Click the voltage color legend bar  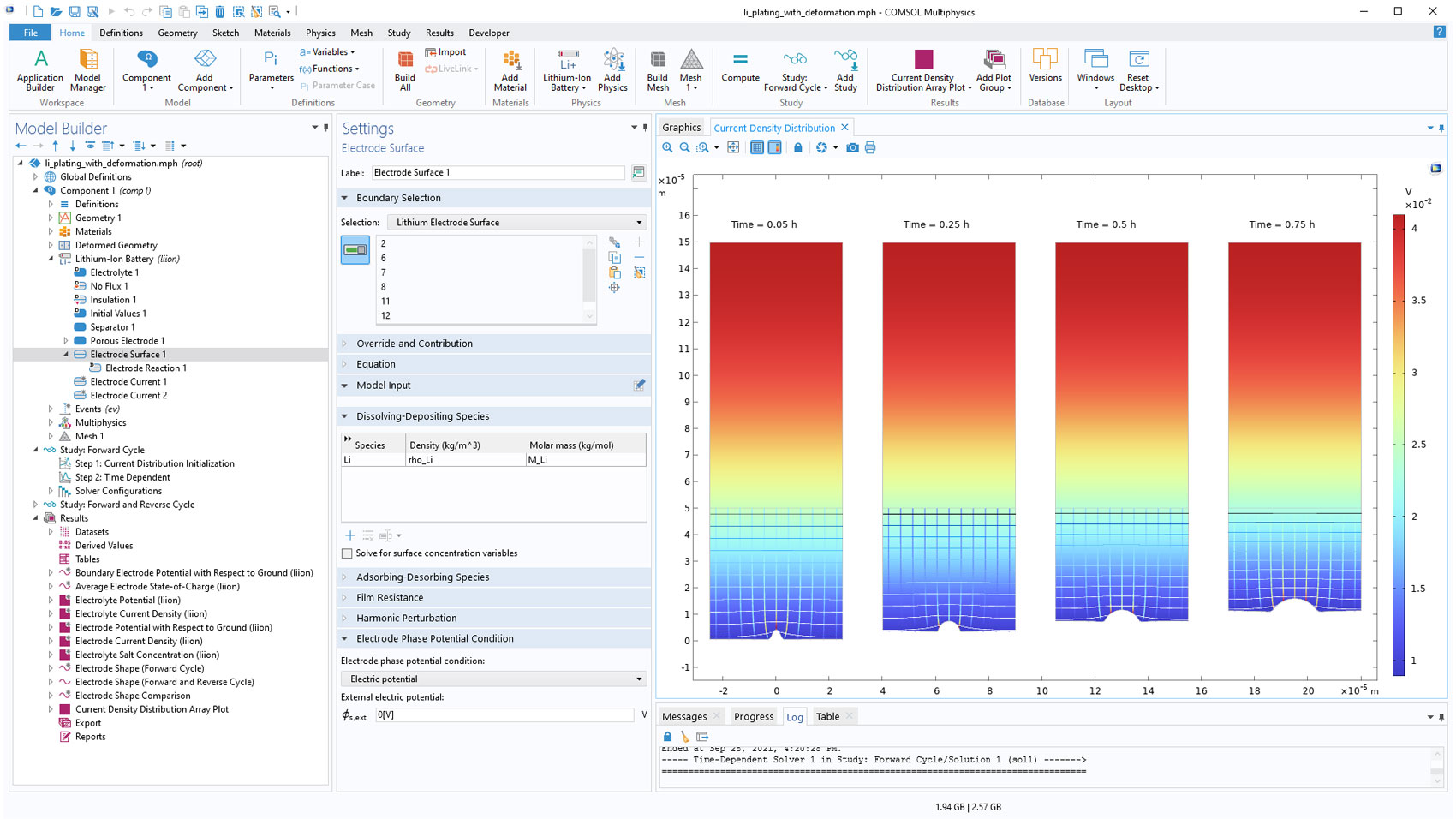pyautogui.click(x=1398, y=444)
